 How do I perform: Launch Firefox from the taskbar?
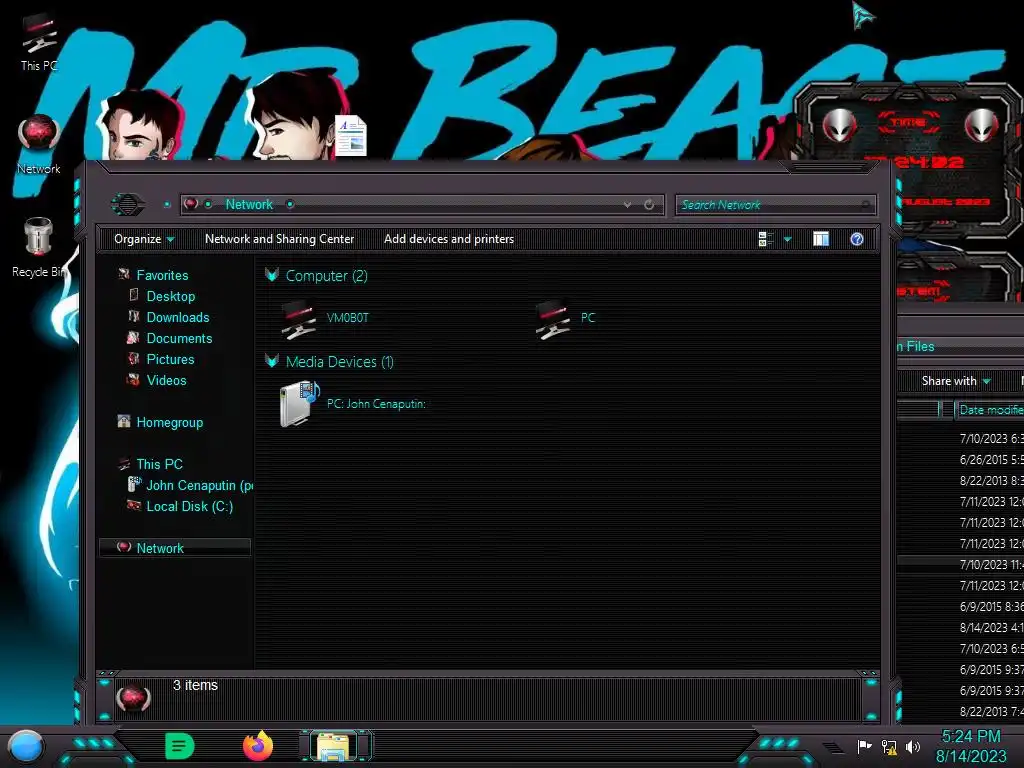[x=258, y=746]
